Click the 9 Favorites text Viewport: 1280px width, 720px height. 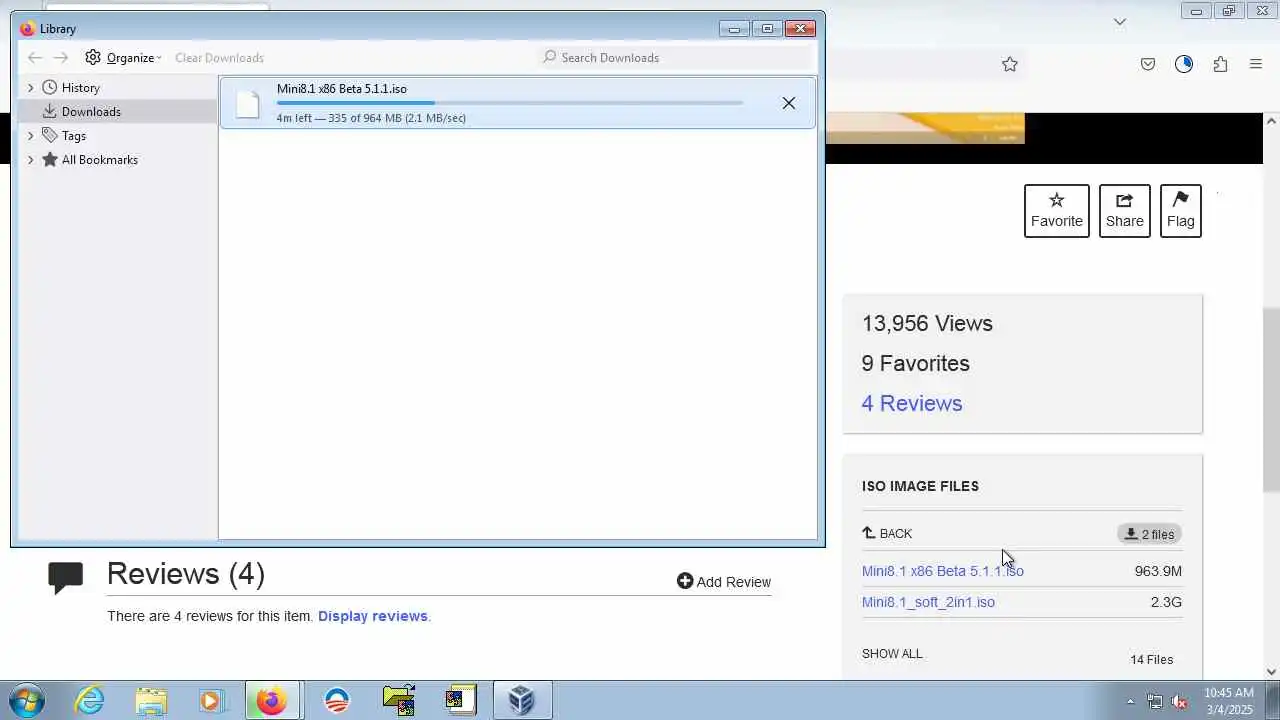point(916,363)
